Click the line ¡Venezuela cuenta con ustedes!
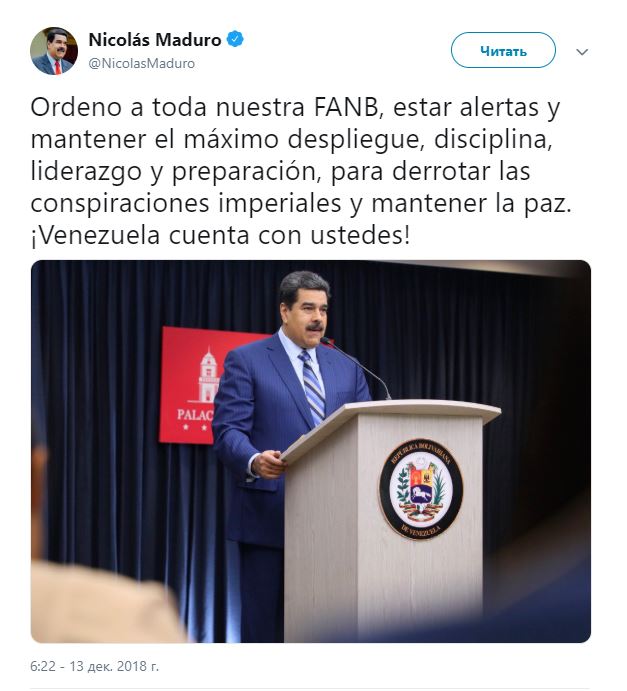Viewport: 627px width, 691px height. coord(220,236)
